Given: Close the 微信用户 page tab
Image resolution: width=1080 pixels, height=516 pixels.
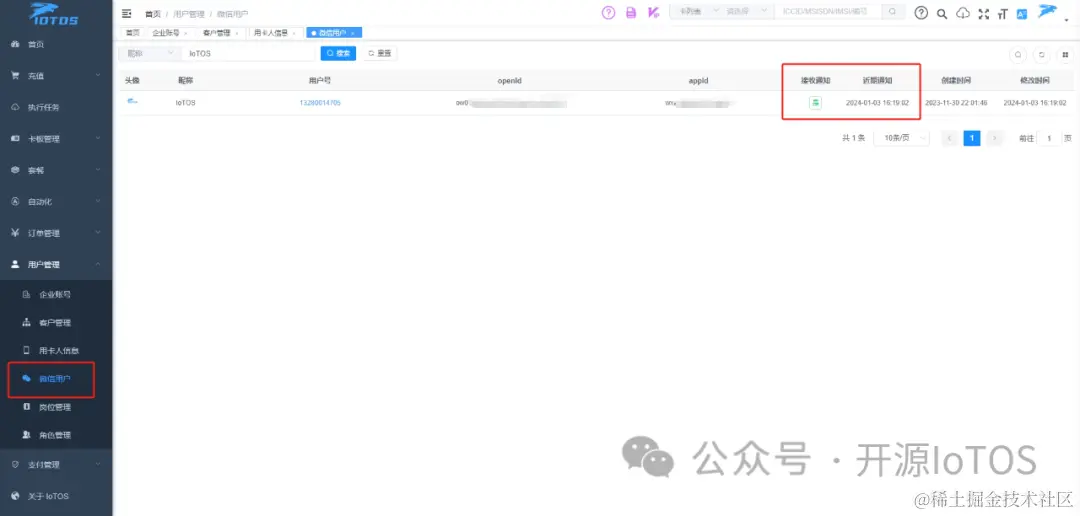Looking at the screenshot, I should [353, 33].
